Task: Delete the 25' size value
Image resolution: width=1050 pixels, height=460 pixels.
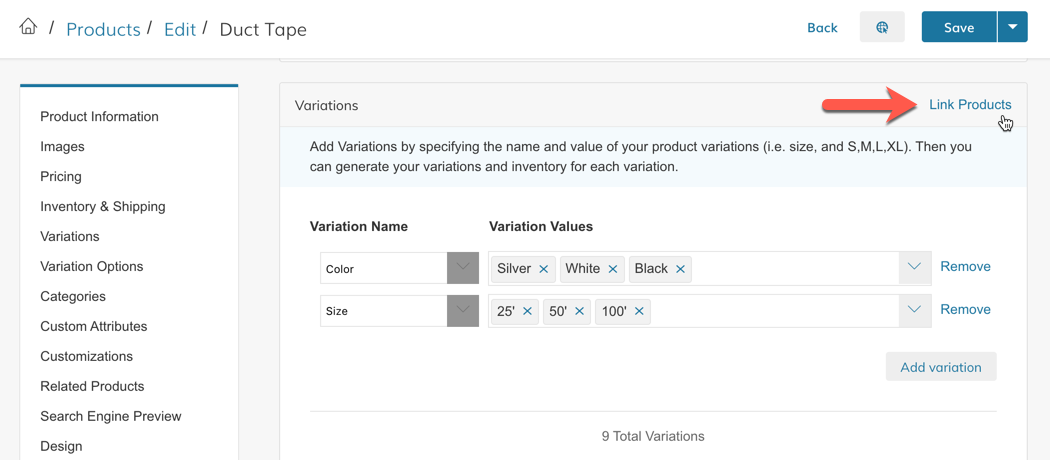Action: coord(527,311)
